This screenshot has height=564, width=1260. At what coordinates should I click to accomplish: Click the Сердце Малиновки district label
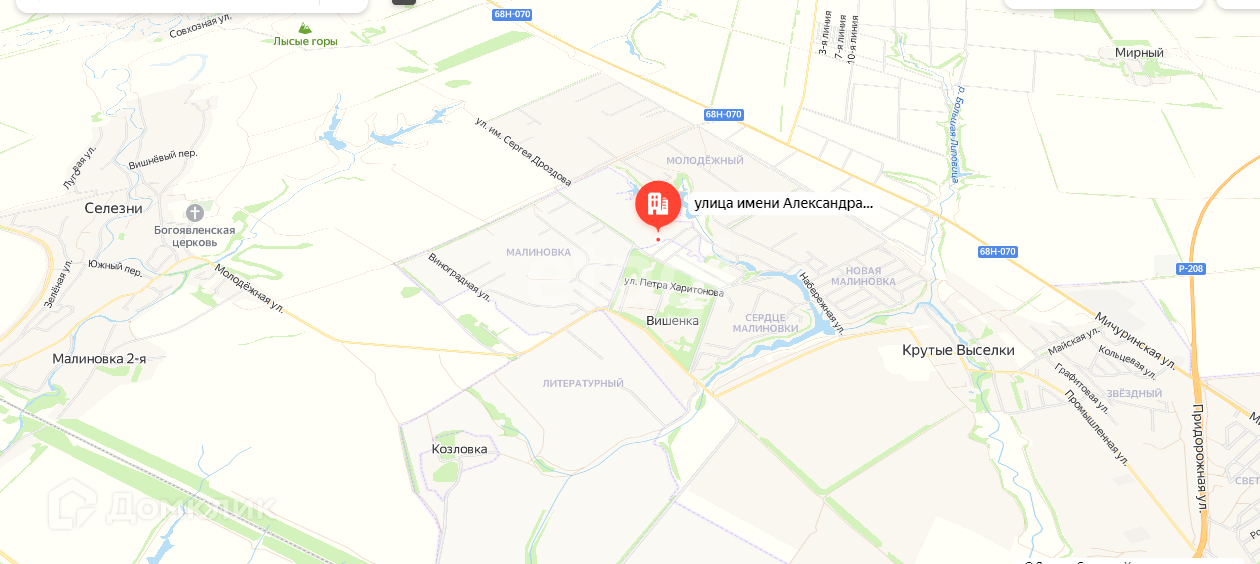pyautogui.click(x=766, y=322)
